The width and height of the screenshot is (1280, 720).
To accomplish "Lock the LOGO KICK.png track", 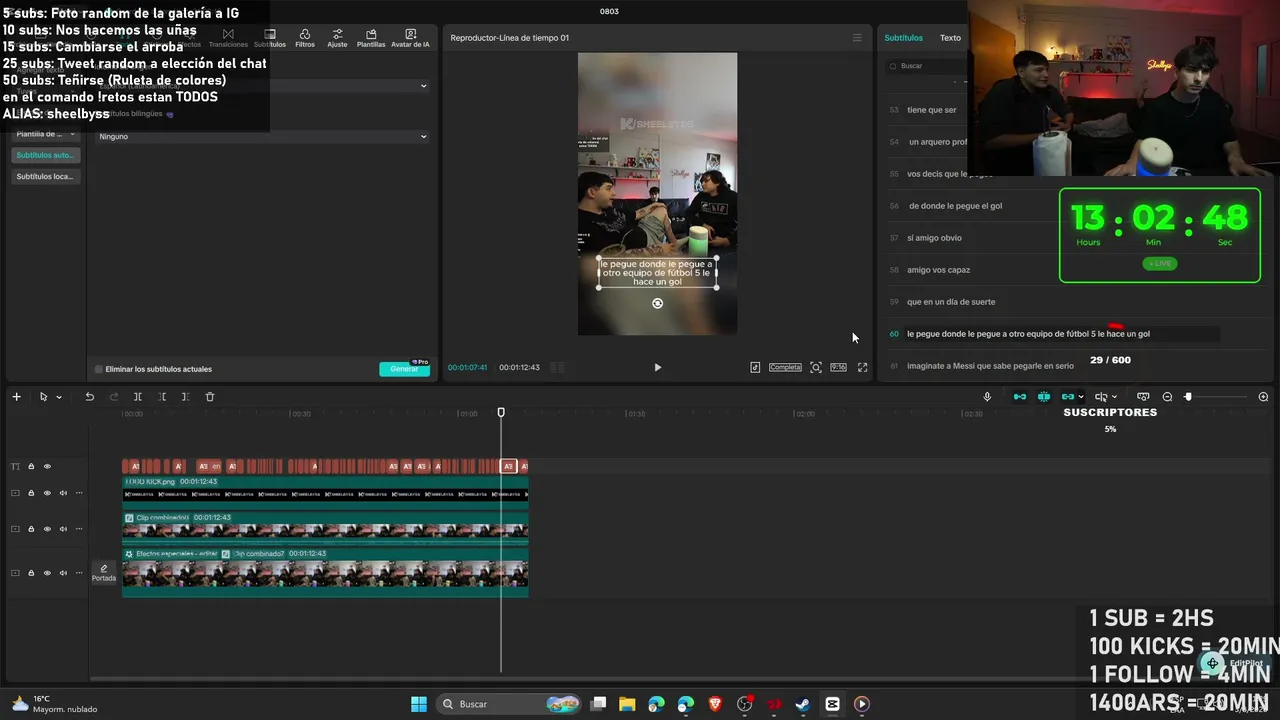I will click(31, 492).
